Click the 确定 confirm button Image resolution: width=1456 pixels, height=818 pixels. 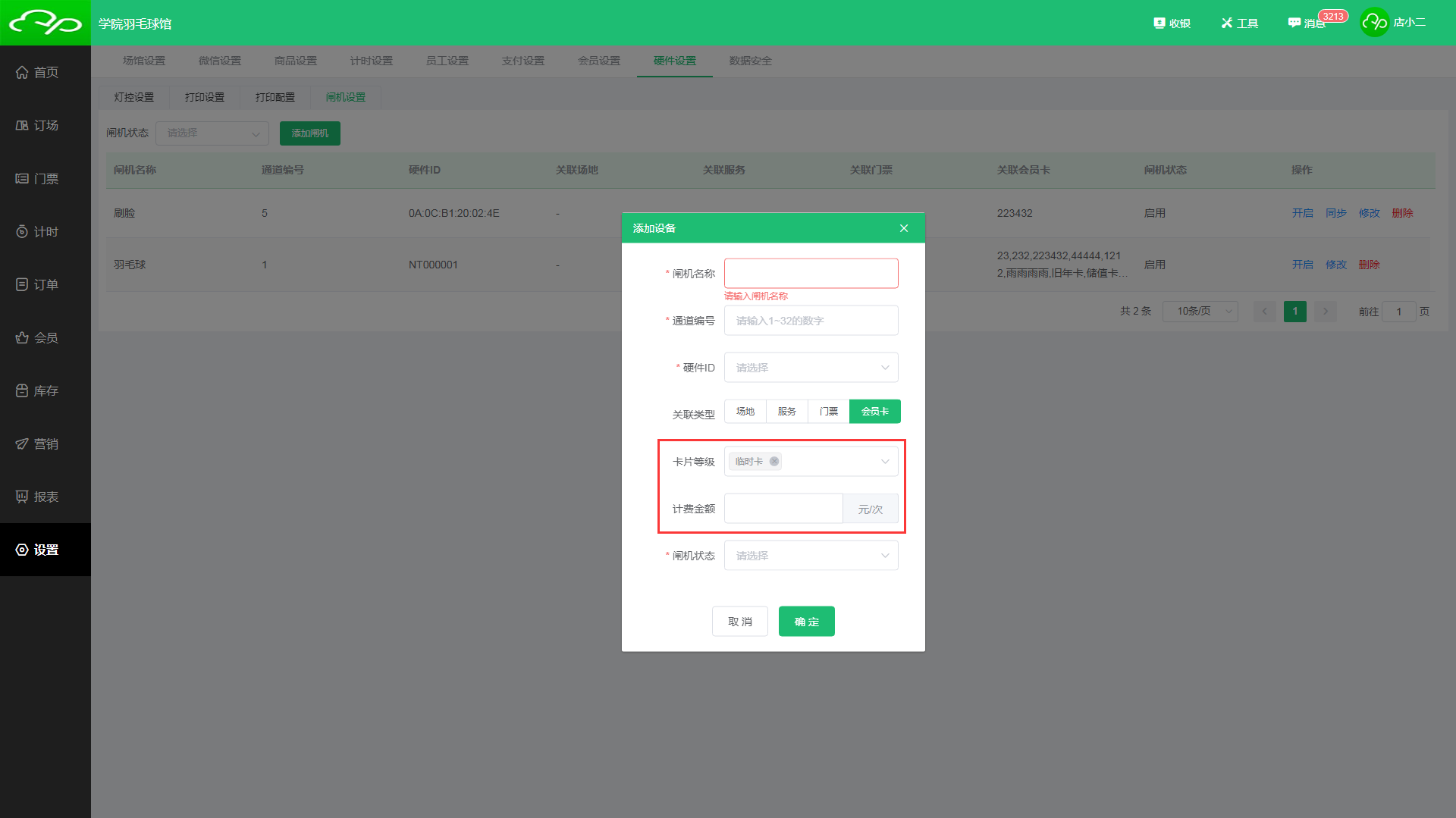tap(806, 622)
